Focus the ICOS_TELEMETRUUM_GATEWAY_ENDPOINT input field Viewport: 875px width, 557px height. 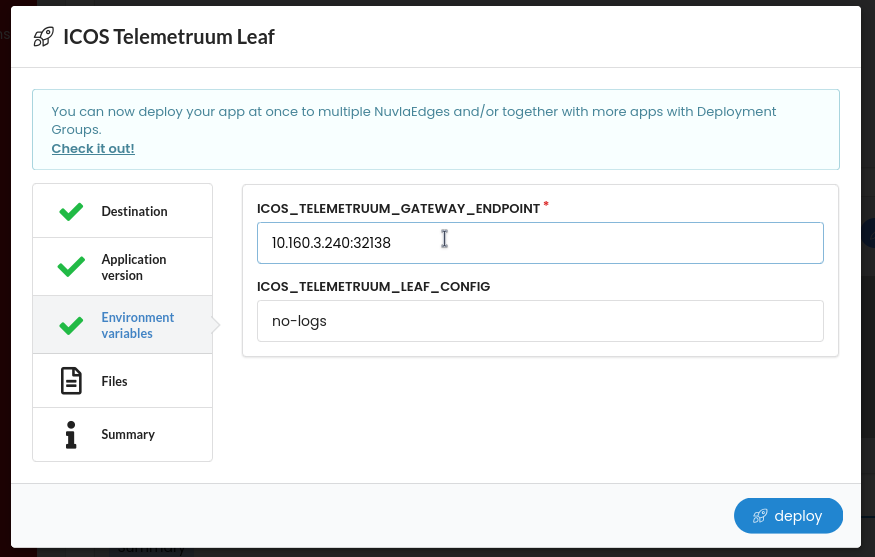[540, 243]
